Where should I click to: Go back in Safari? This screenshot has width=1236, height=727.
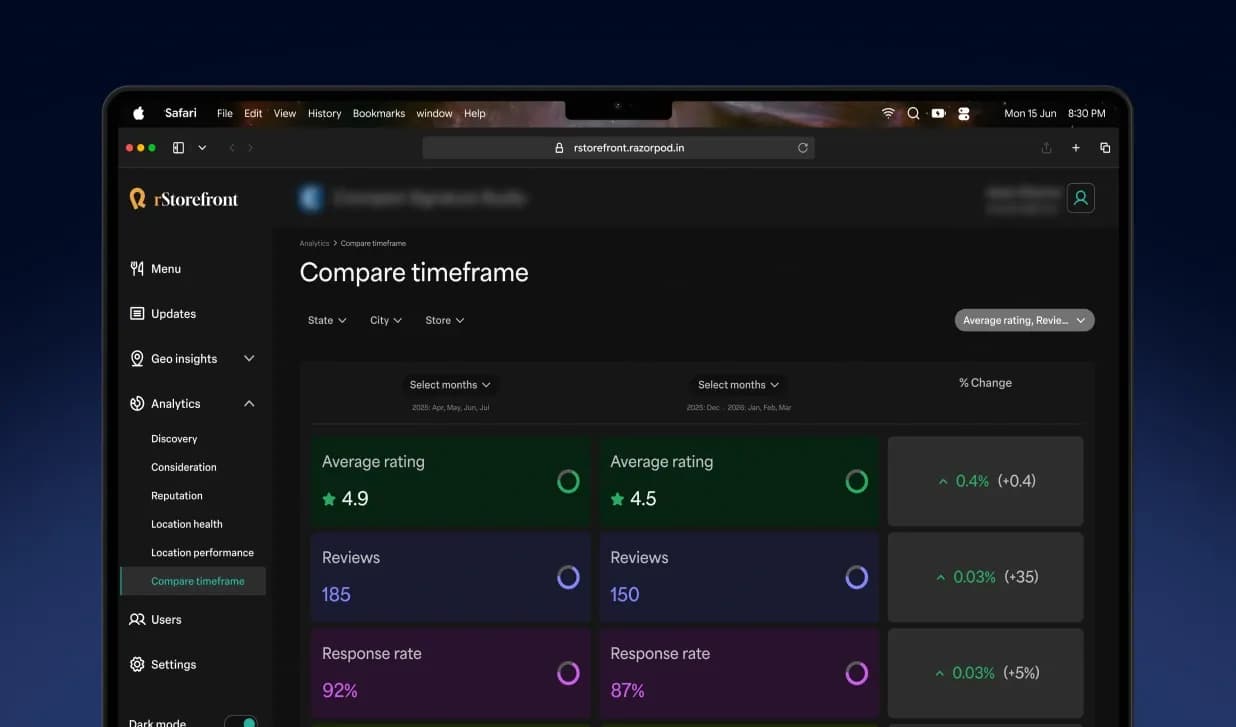[x=232, y=148]
